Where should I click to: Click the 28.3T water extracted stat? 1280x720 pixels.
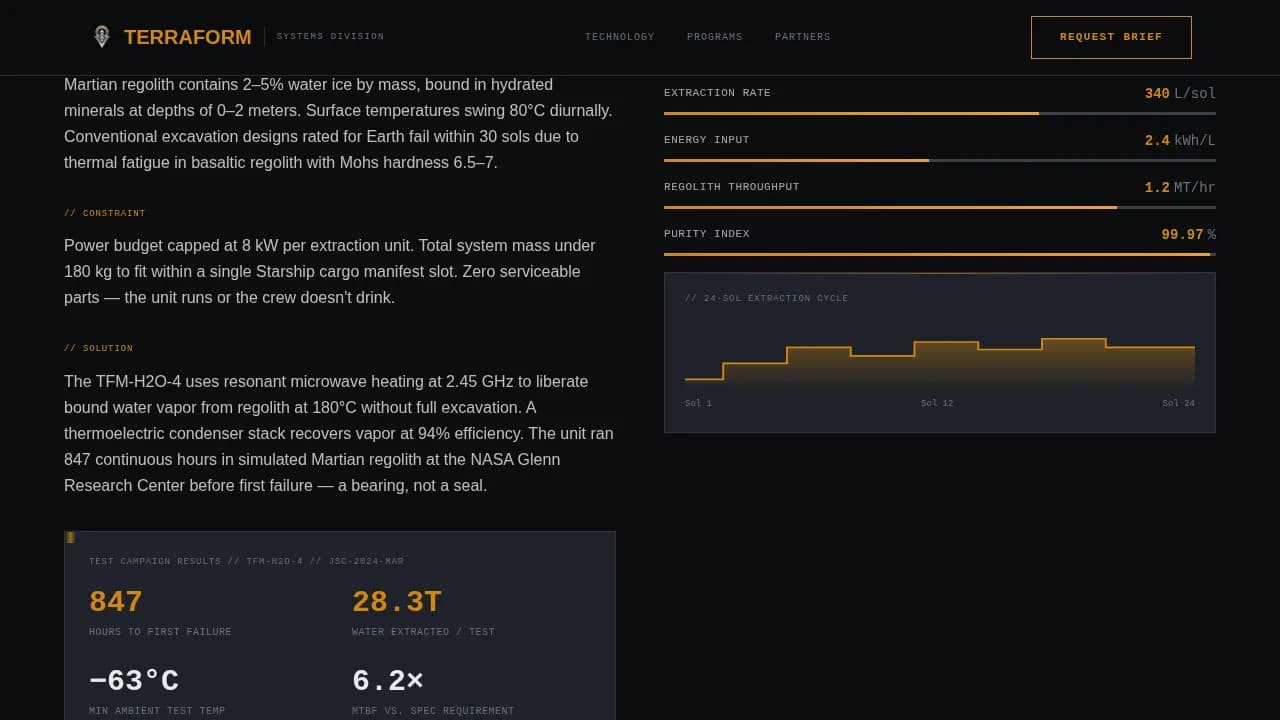tap(396, 602)
